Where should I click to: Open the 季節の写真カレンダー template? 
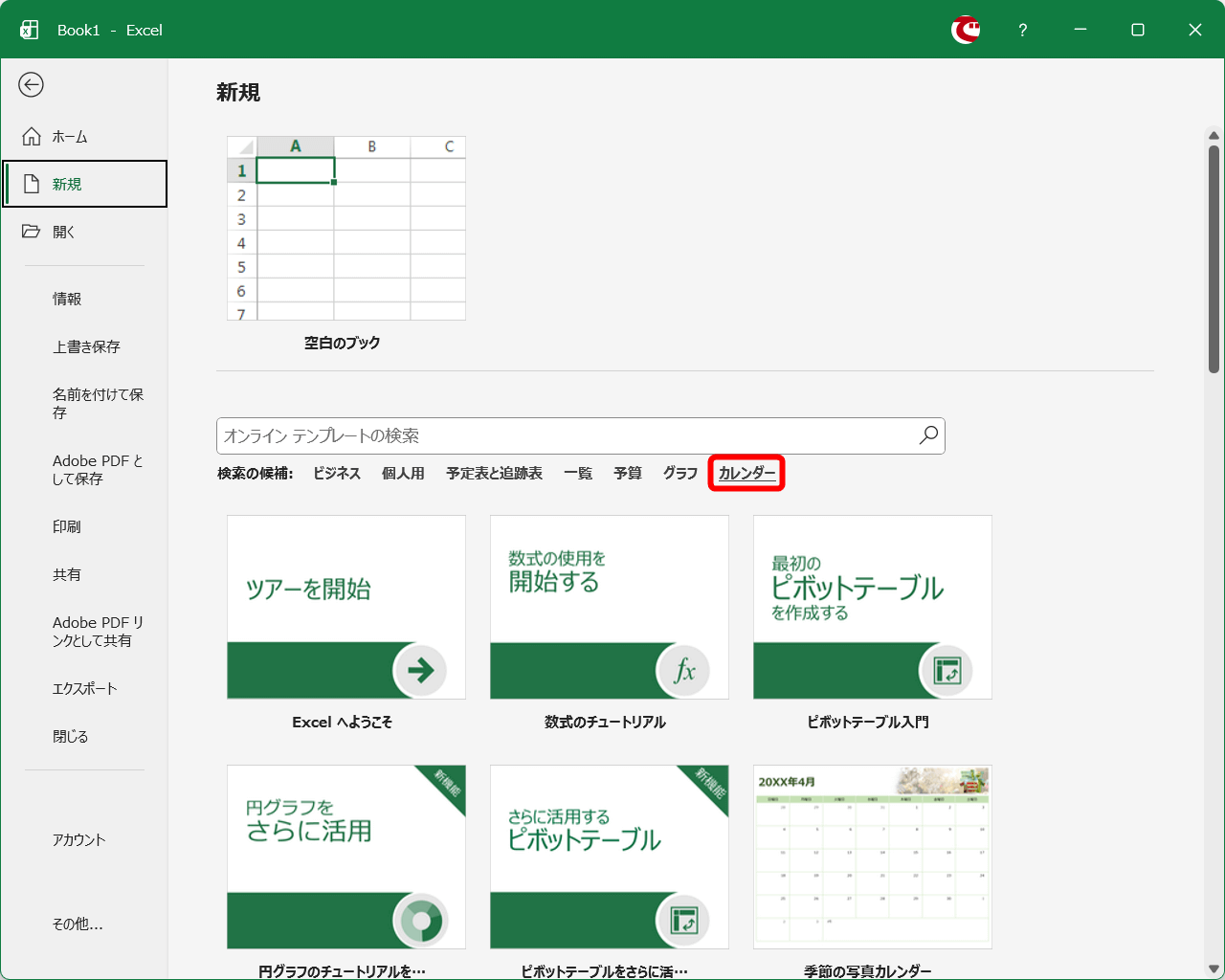click(871, 857)
